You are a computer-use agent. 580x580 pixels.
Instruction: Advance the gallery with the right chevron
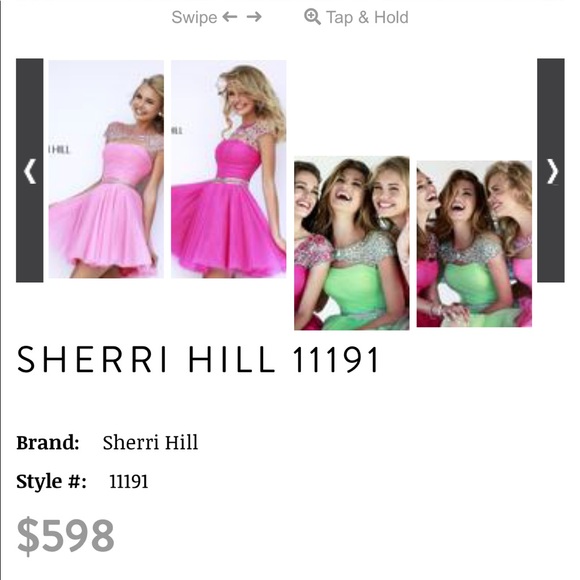[x=551, y=171]
